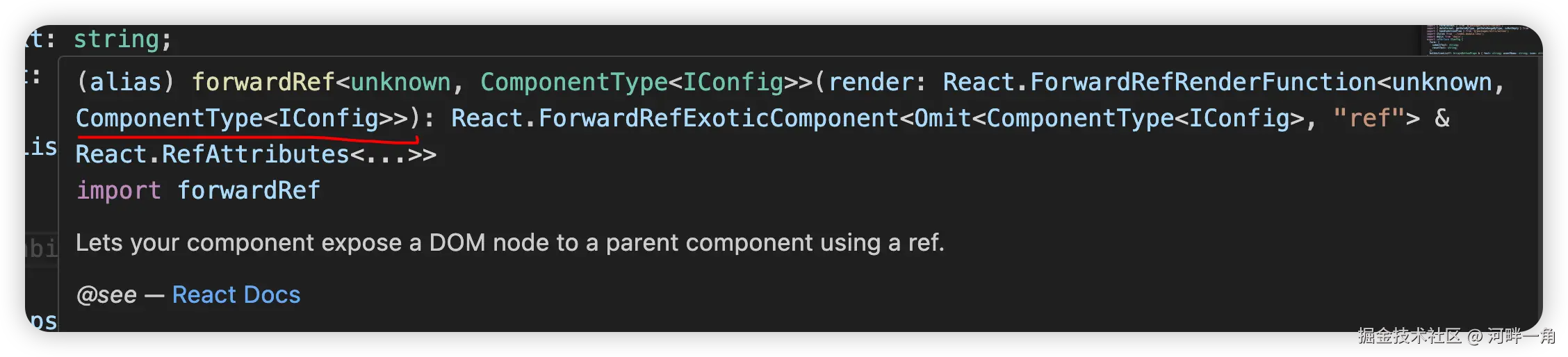The width and height of the screenshot is (1568, 357).
Task: Click the 掘金技术社区 watermark text
Action: [x=1408, y=336]
